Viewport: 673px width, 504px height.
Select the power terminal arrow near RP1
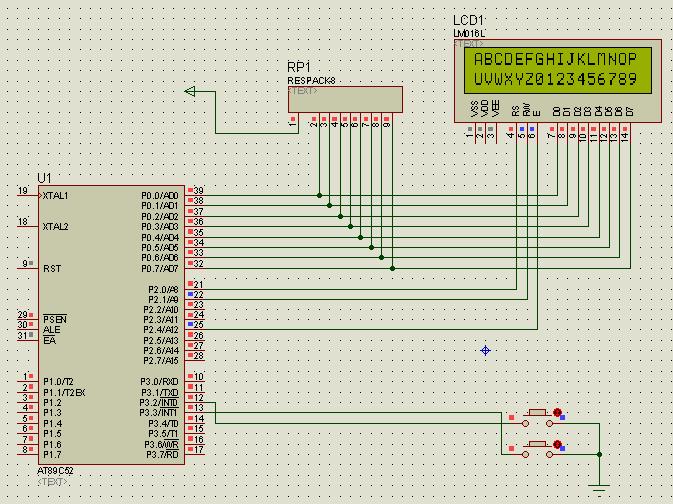point(190,91)
